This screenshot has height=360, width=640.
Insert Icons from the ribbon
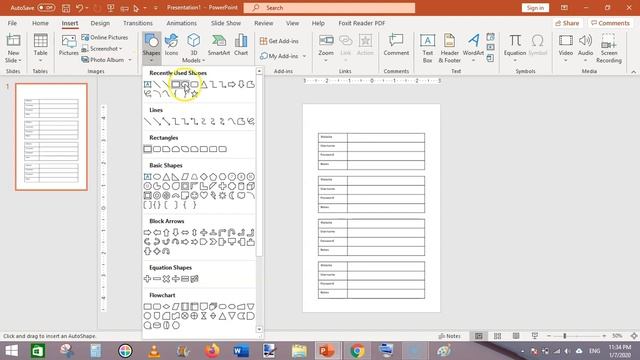pyautogui.click(x=171, y=45)
